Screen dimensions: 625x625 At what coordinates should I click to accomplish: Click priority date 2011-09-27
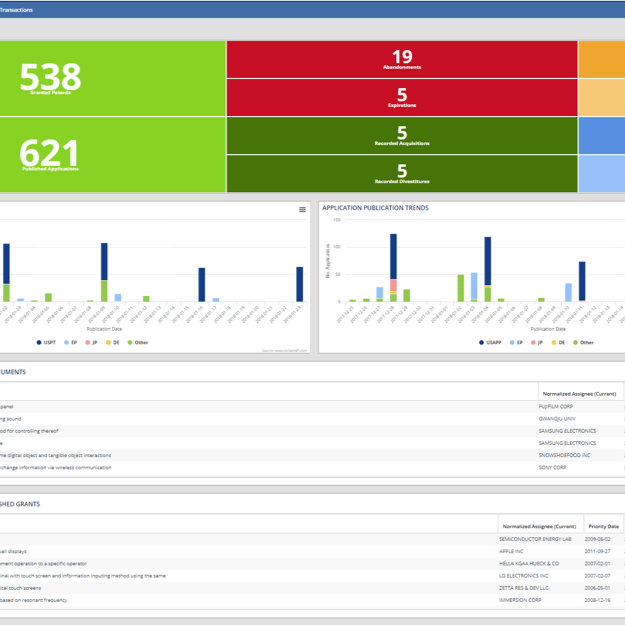point(597,551)
